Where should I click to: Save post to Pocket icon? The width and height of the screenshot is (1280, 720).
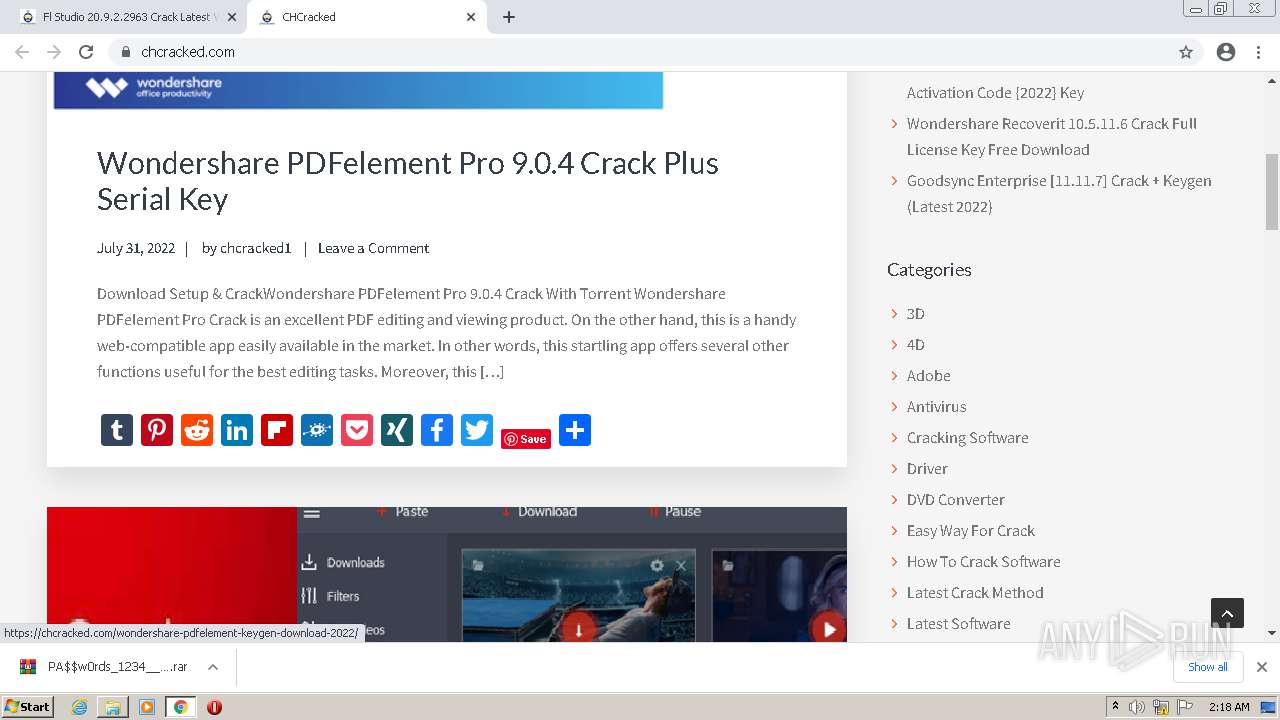tap(357, 430)
